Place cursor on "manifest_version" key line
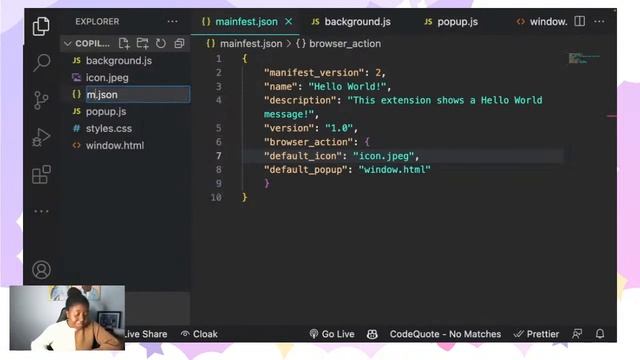The image size is (640, 360). tap(314, 73)
